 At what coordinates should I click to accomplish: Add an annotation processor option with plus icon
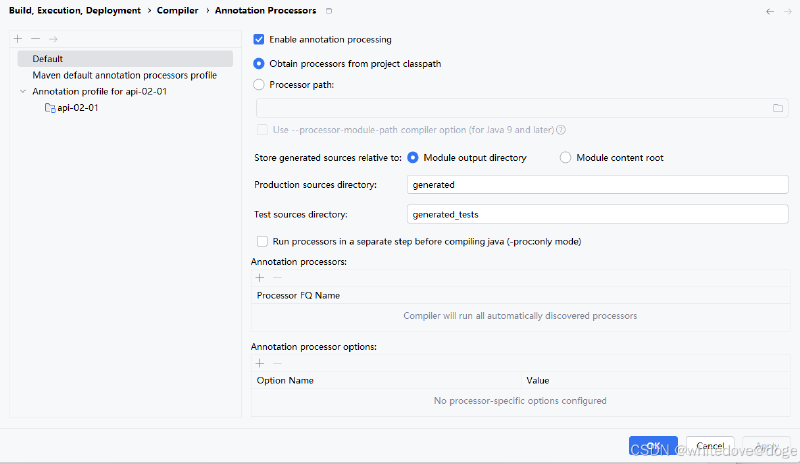[260, 363]
